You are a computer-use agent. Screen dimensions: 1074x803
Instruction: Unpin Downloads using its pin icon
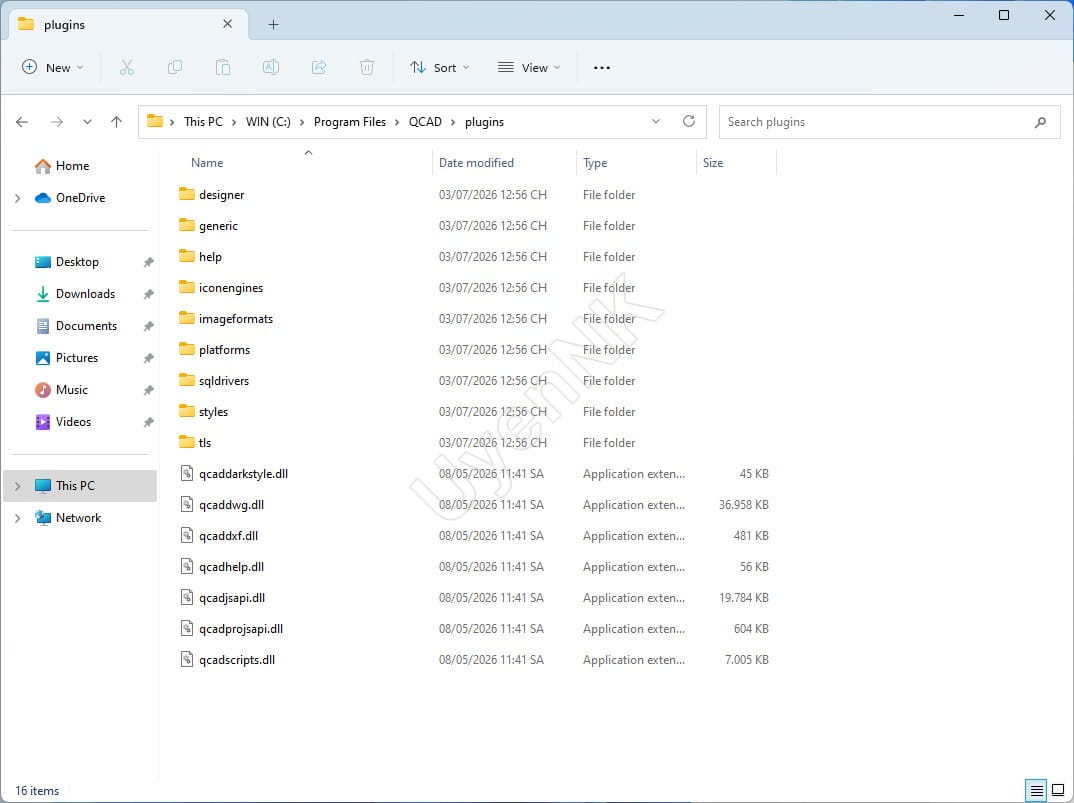pyautogui.click(x=148, y=295)
